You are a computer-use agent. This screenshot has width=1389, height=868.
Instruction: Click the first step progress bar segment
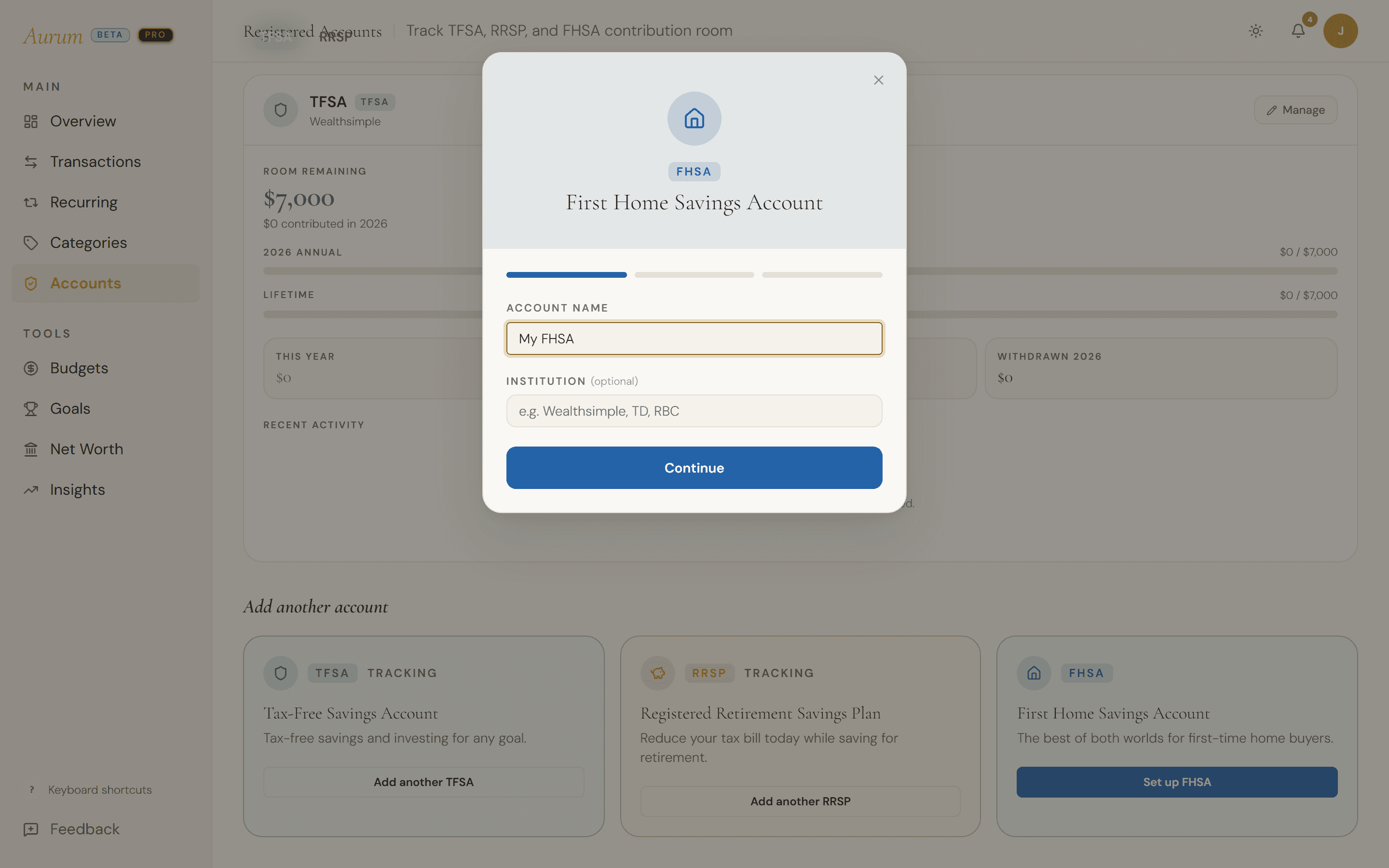pyautogui.click(x=567, y=275)
